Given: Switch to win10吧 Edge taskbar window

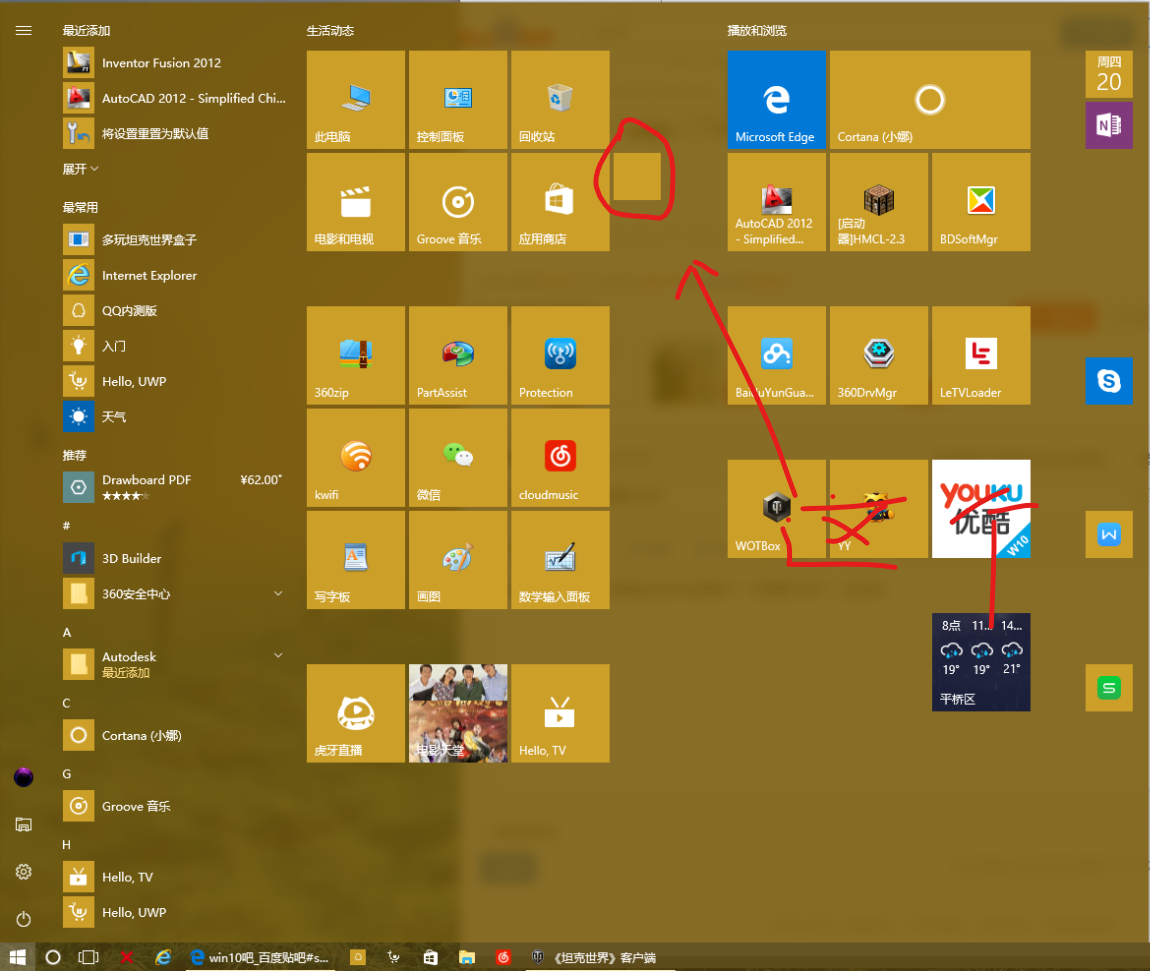Looking at the screenshot, I should click(x=262, y=957).
